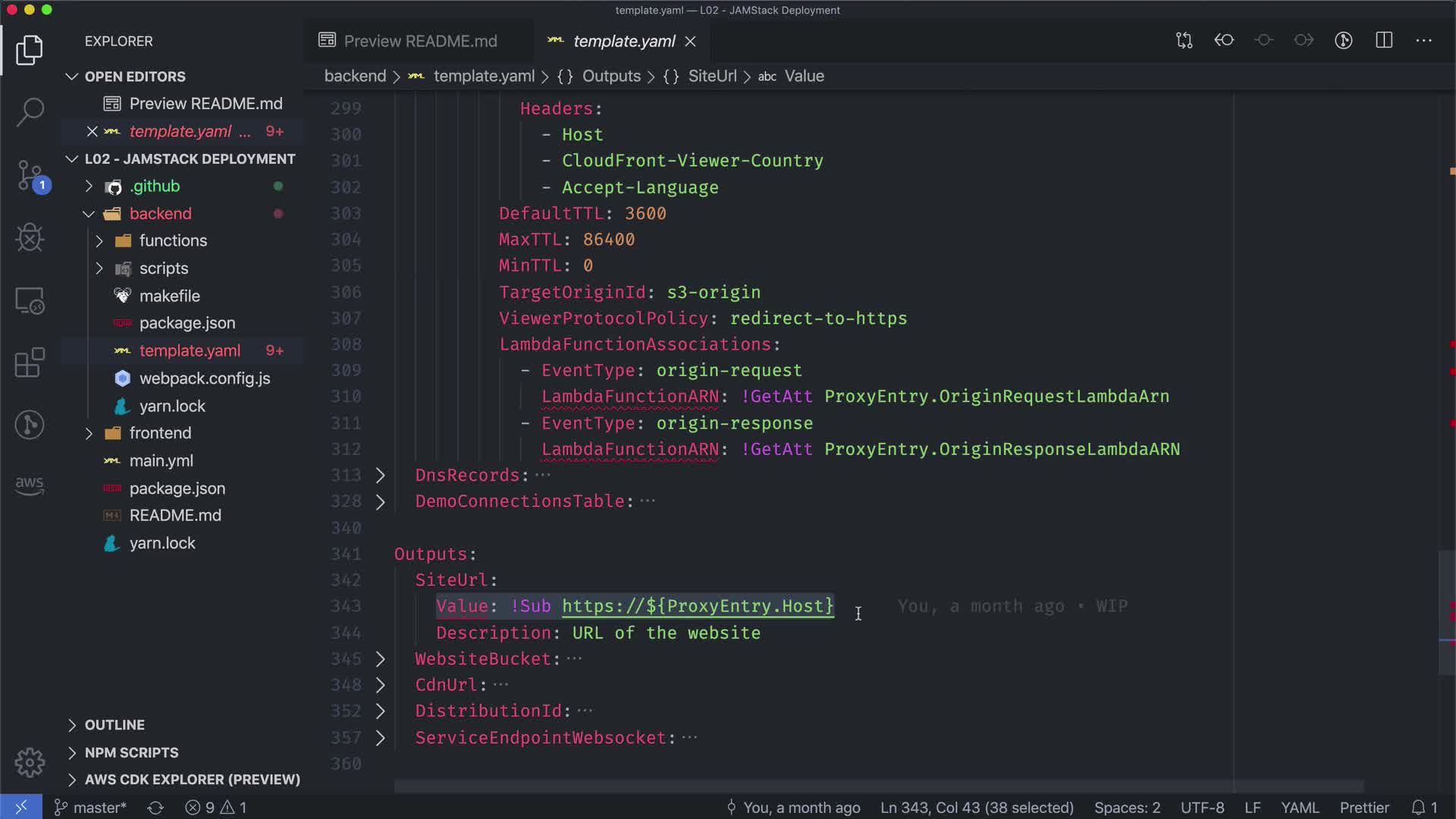Open the AWS explorer icon

click(x=30, y=485)
